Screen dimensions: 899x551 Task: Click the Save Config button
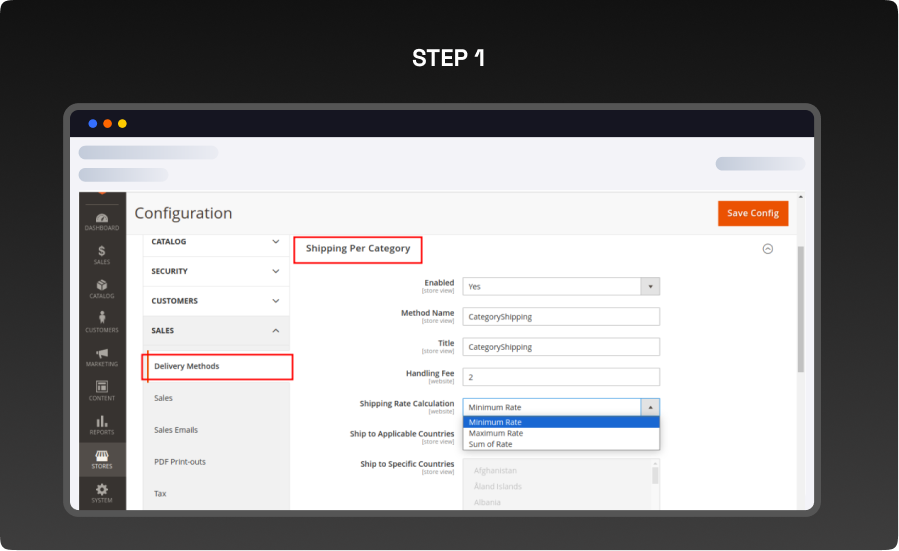coord(752,213)
